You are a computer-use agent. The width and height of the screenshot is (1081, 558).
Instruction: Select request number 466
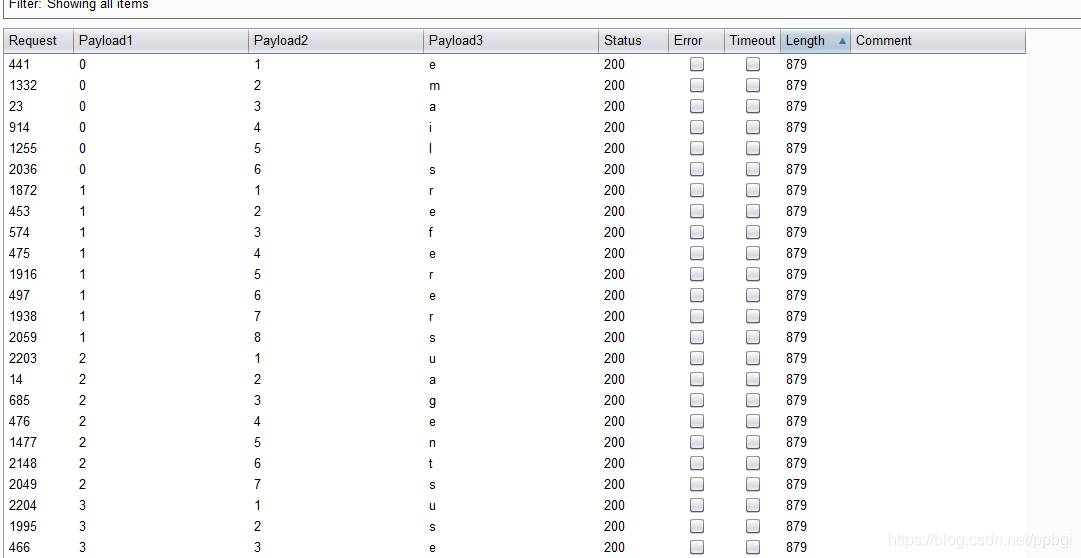tap(19, 547)
